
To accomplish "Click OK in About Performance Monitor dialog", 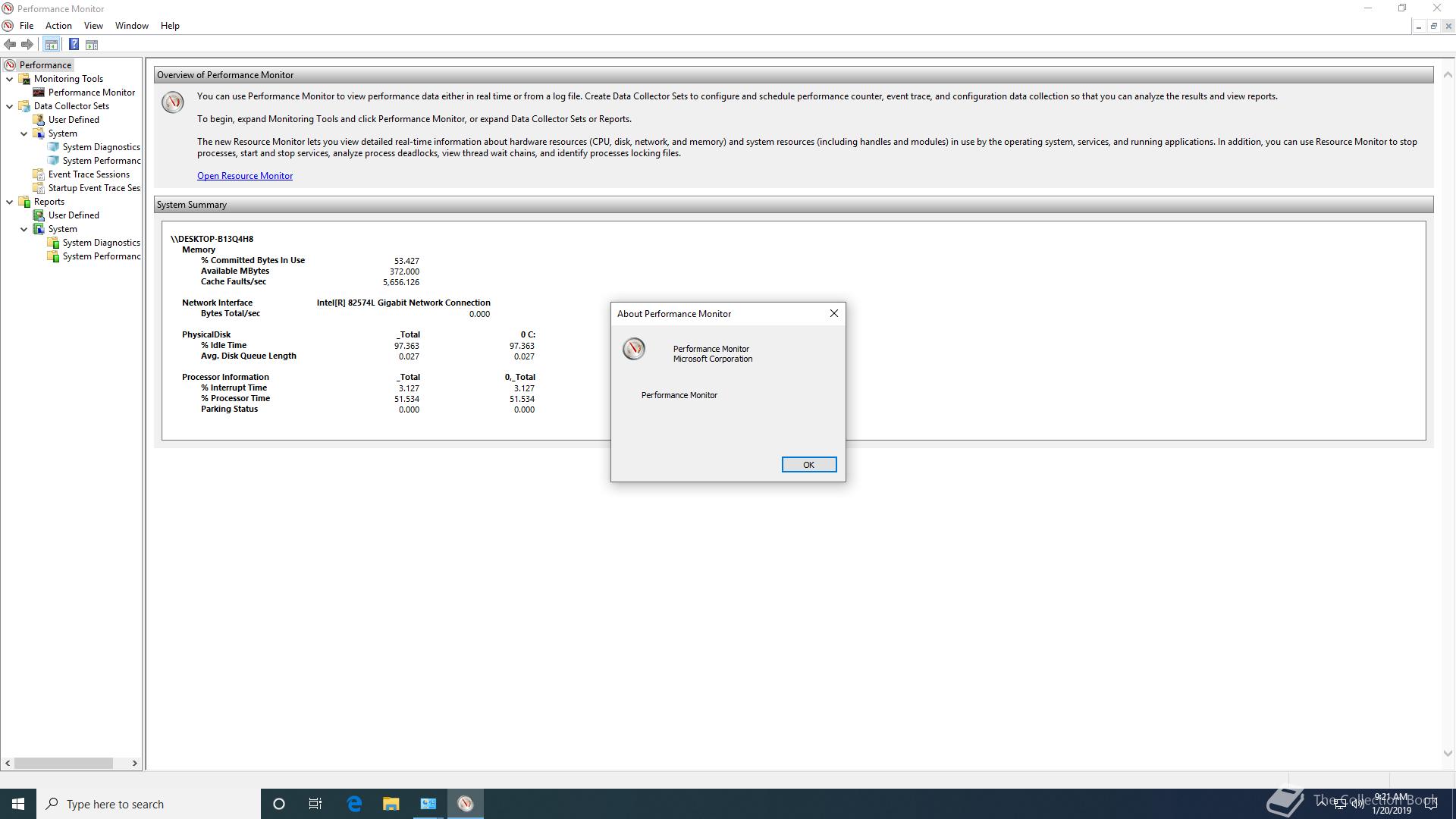I will [x=809, y=465].
